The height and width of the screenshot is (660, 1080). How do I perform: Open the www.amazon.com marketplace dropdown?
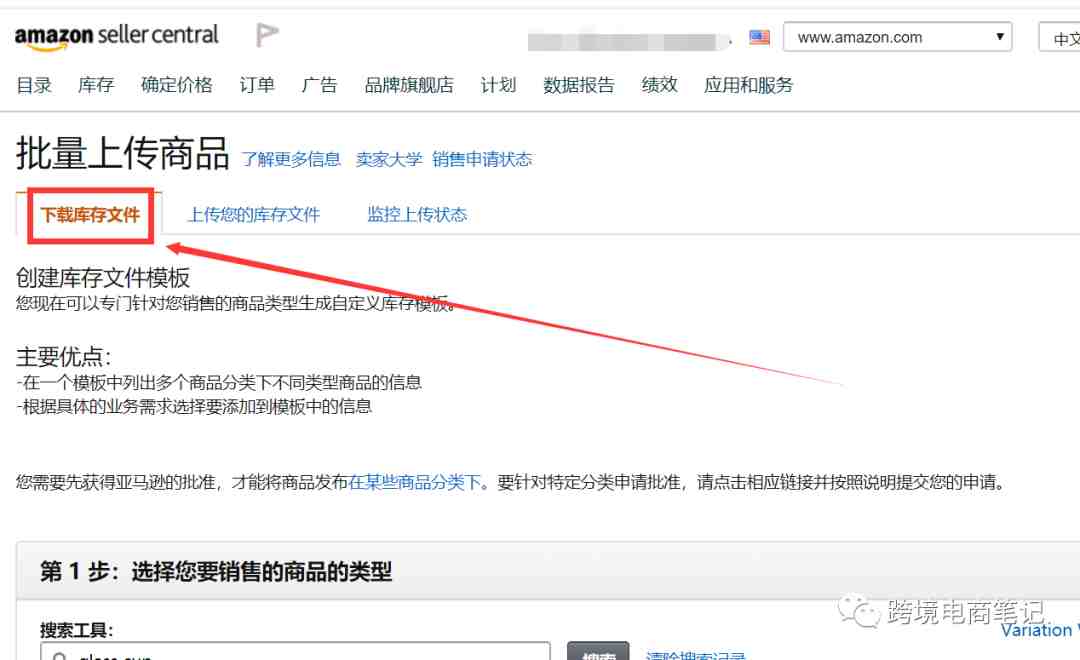(897, 37)
